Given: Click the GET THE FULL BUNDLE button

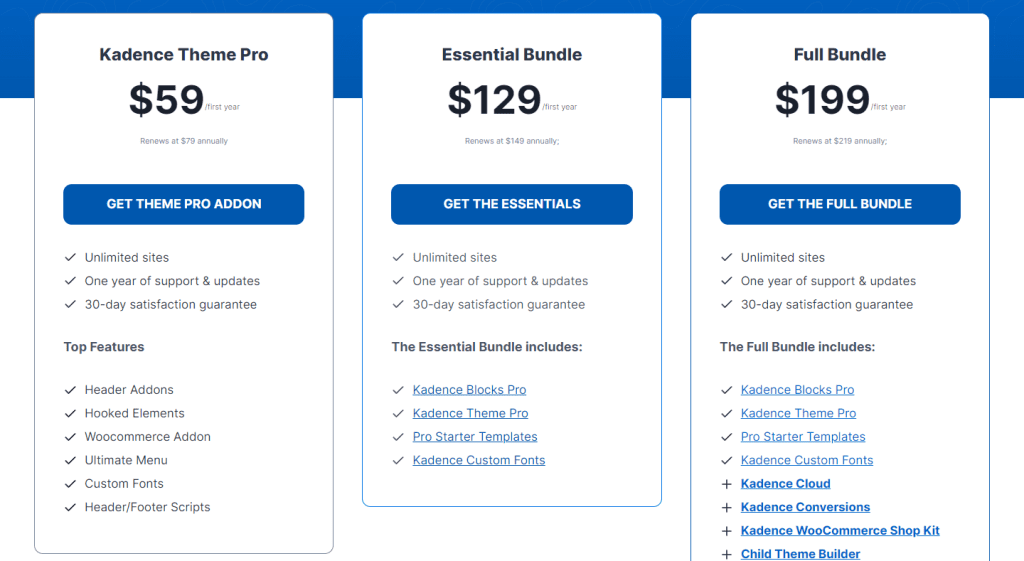Looking at the screenshot, I should (x=840, y=204).
